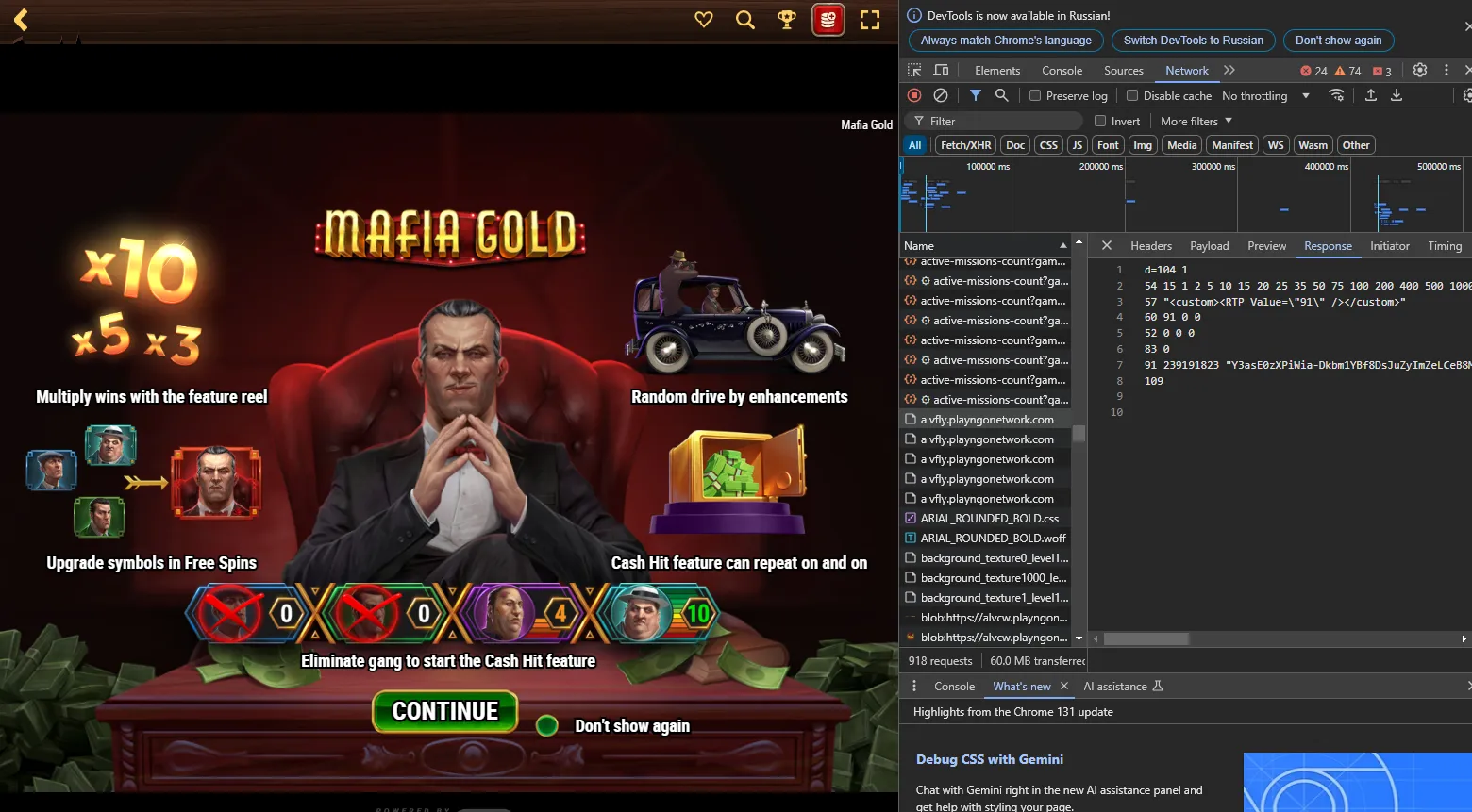1472x812 pixels.
Task: Filter requests by Font type
Action: (x=1108, y=145)
